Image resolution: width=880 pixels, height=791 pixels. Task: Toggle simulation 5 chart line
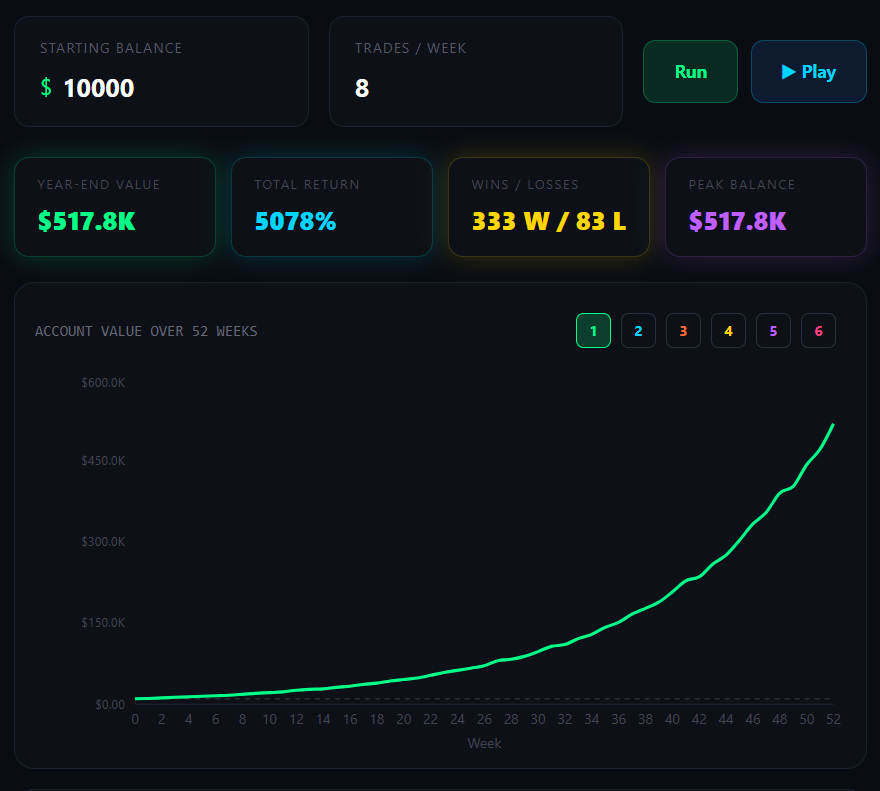click(773, 331)
